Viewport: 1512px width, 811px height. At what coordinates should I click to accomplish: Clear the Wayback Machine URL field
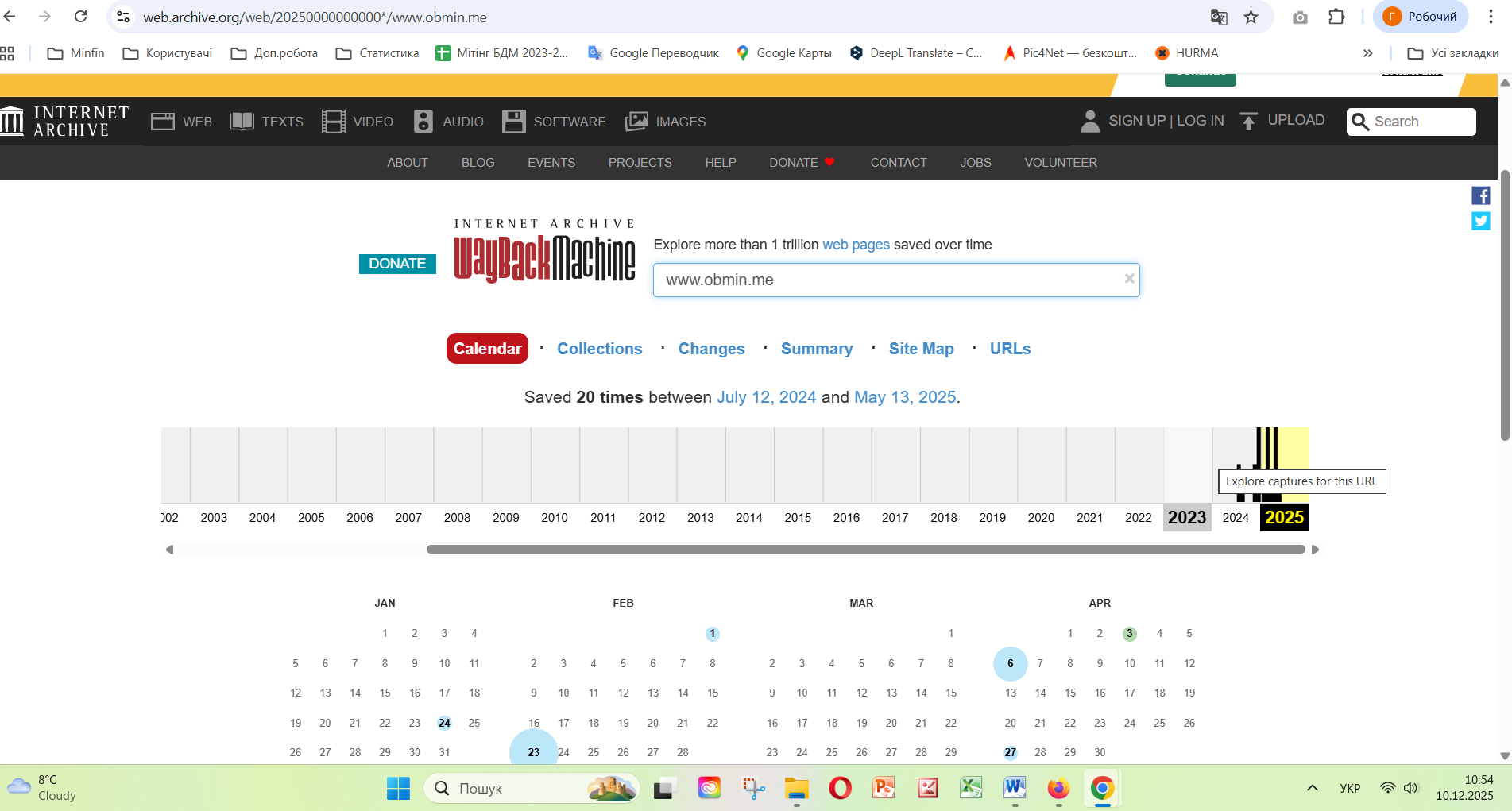tap(1129, 279)
